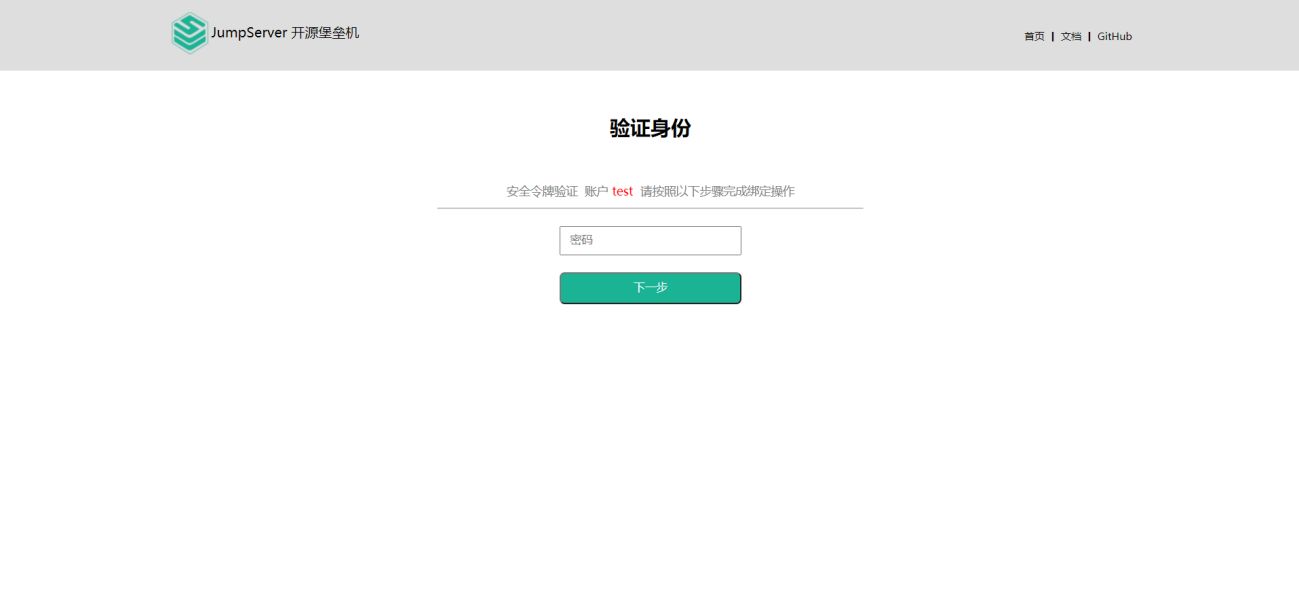Open the GitHub link in header

coord(1114,36)
